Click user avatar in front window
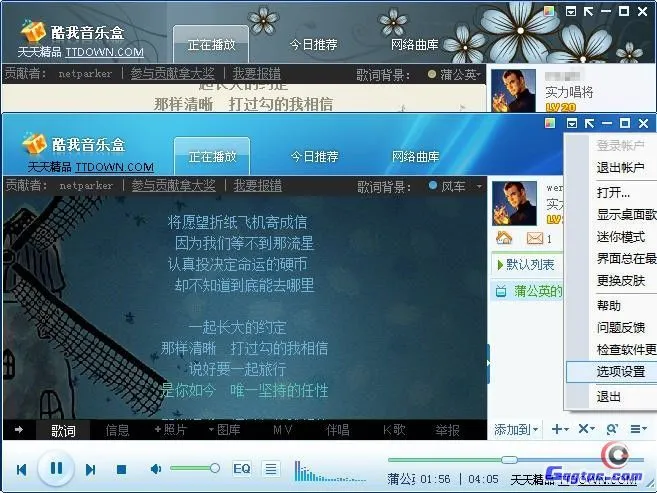Image resolution: width=657 pixels, height=493 pixels. [514, 203]
